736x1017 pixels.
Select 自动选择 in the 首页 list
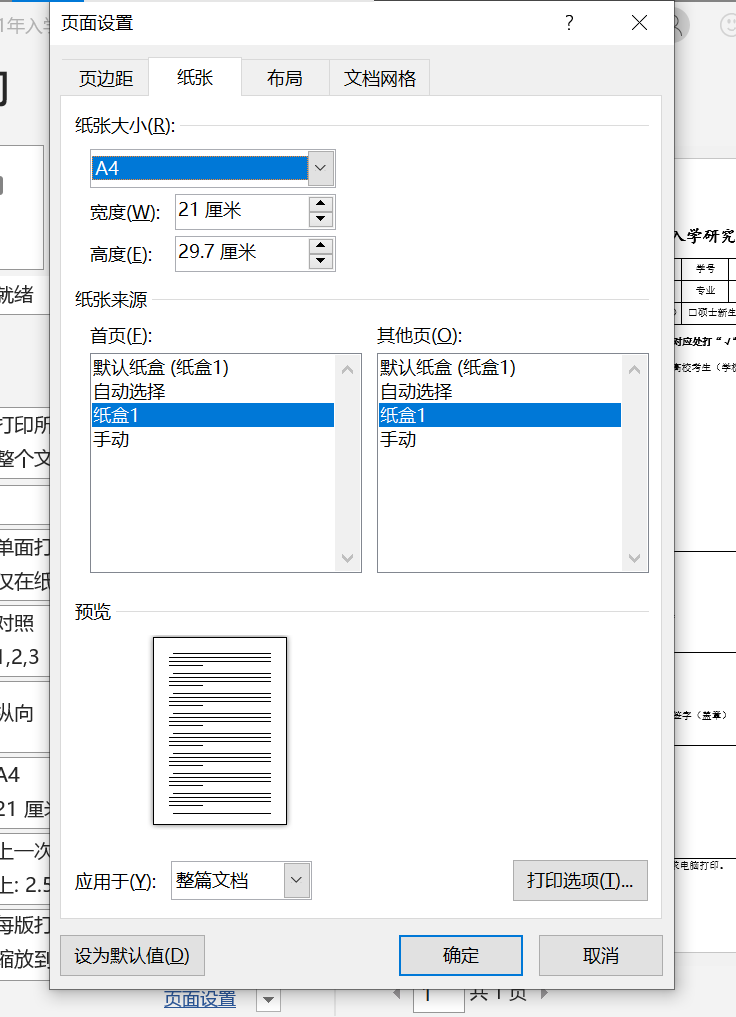tap(213, 392)
